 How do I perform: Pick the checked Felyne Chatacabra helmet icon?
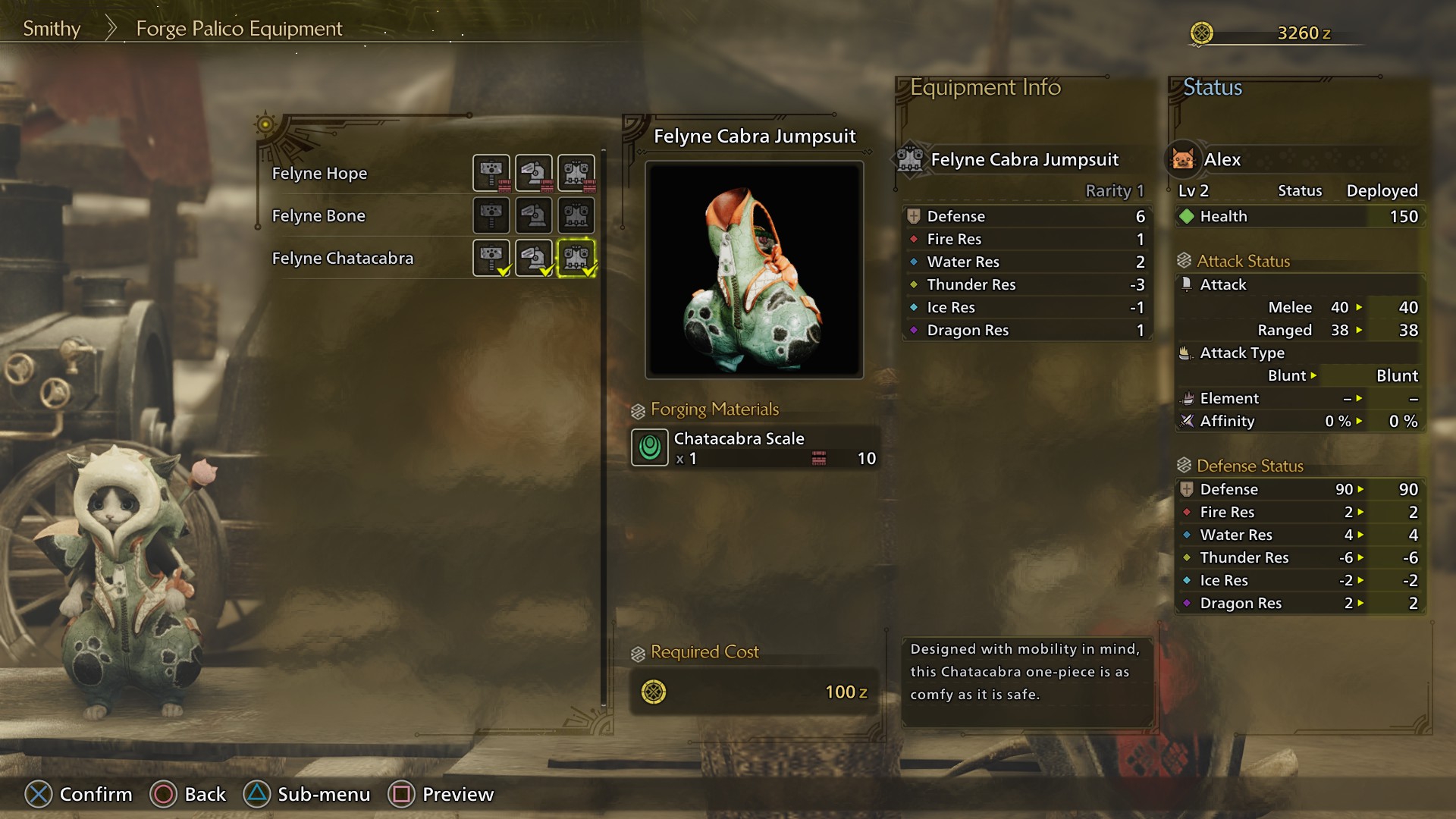[534, 258]
